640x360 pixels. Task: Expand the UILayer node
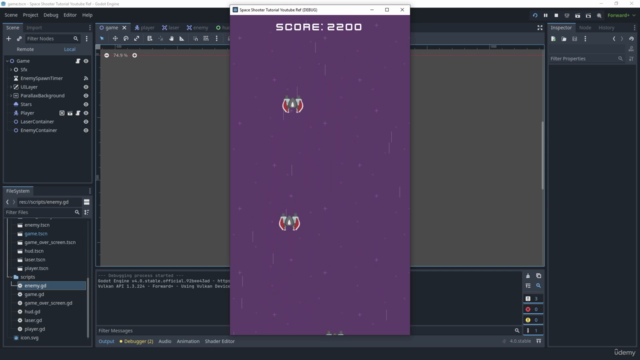[x=11, y=87]
